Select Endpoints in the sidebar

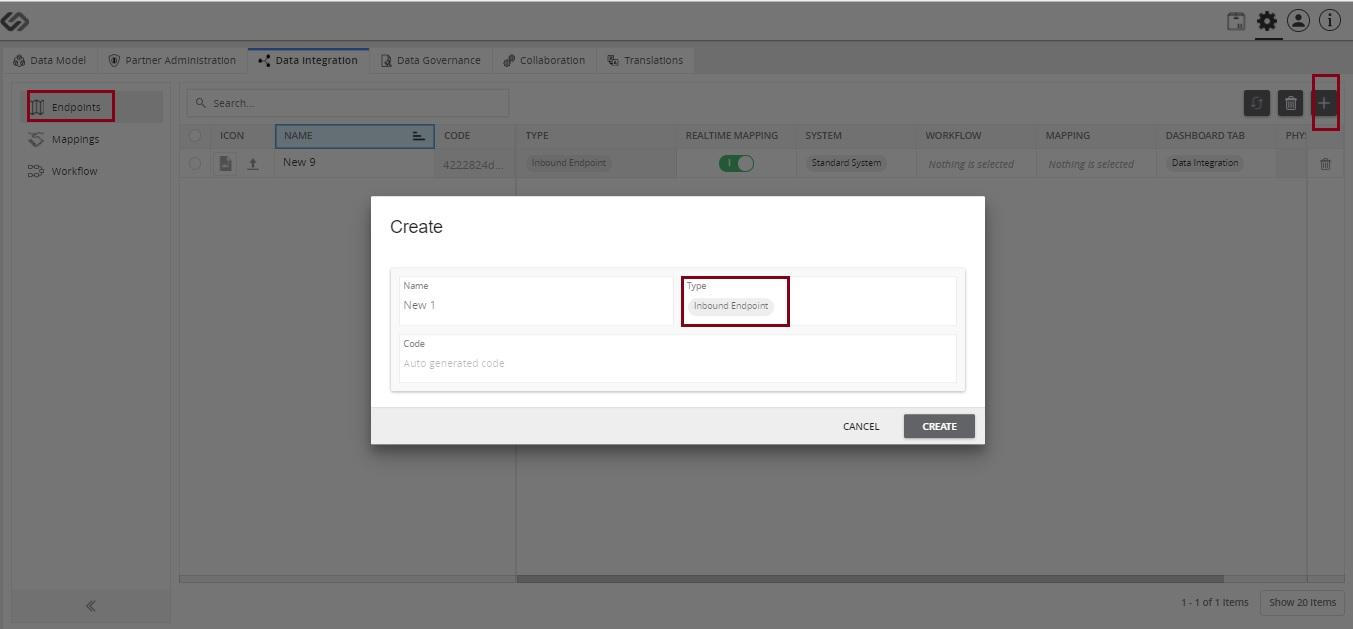(90, 107)
